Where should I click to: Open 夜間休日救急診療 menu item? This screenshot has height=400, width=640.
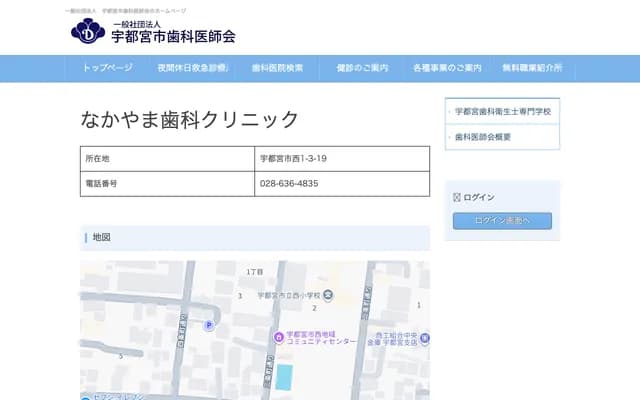193,68
